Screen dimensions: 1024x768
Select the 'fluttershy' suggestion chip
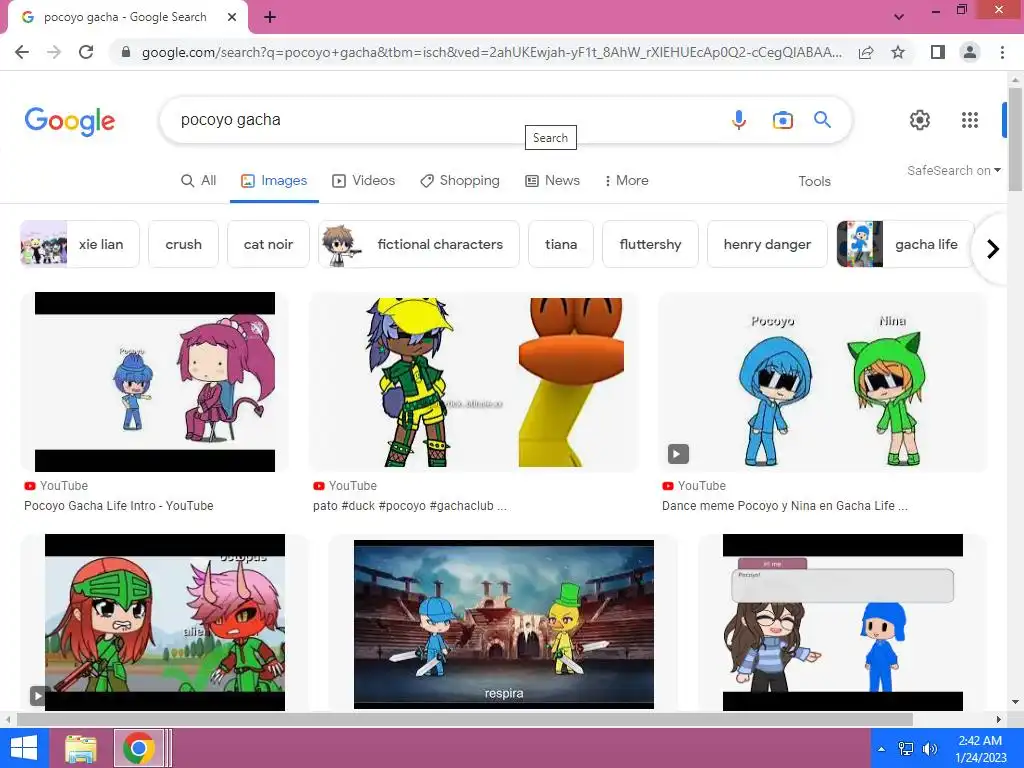(650, 244)
